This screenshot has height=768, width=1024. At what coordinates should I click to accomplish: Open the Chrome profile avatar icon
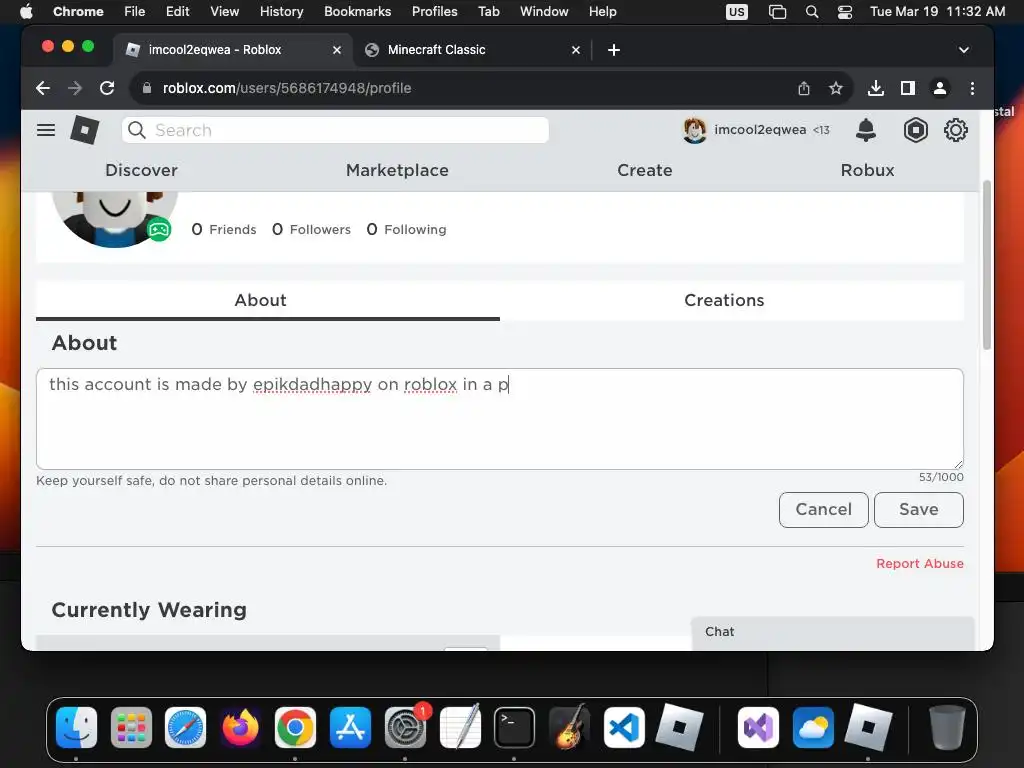(940, 88)
